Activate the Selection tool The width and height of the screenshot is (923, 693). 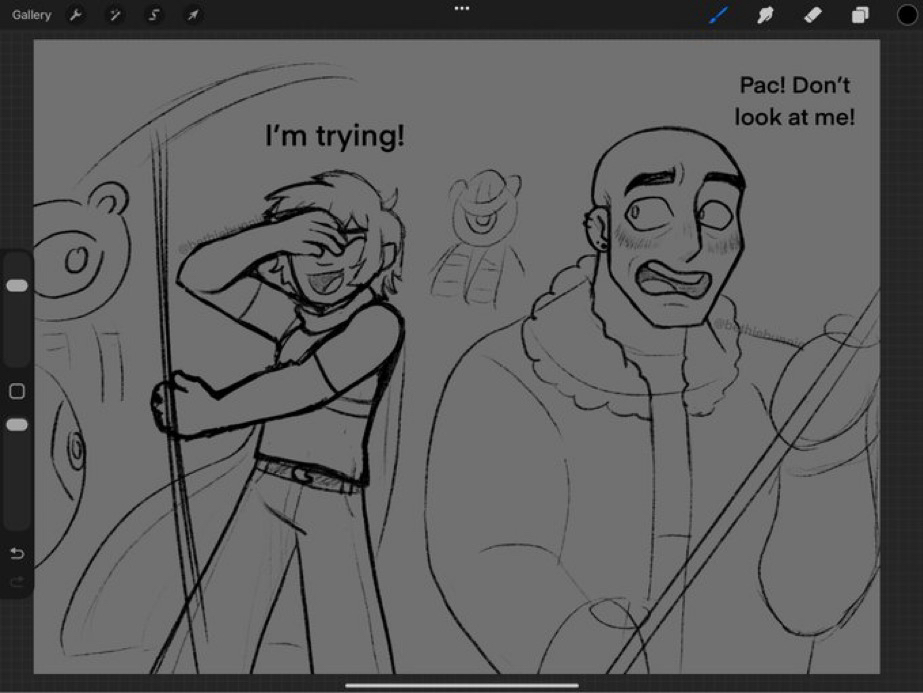coord(153,15)
